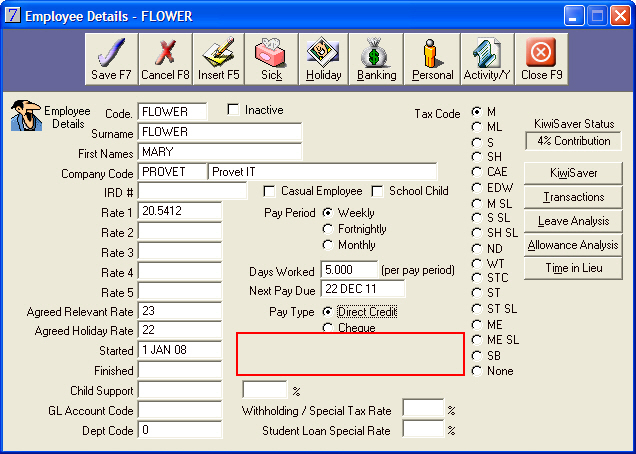This screenshot has width=636, height=454.
Task: Select Monthly pay period
Action: 327,245
